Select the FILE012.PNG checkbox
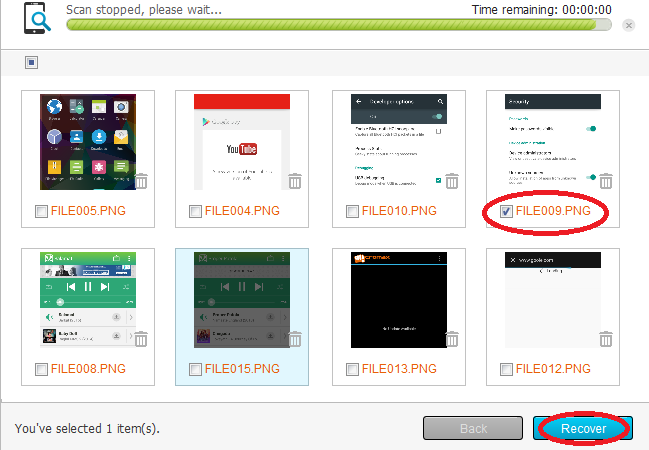Screen dimensions: 649x450 coord(507,370)
